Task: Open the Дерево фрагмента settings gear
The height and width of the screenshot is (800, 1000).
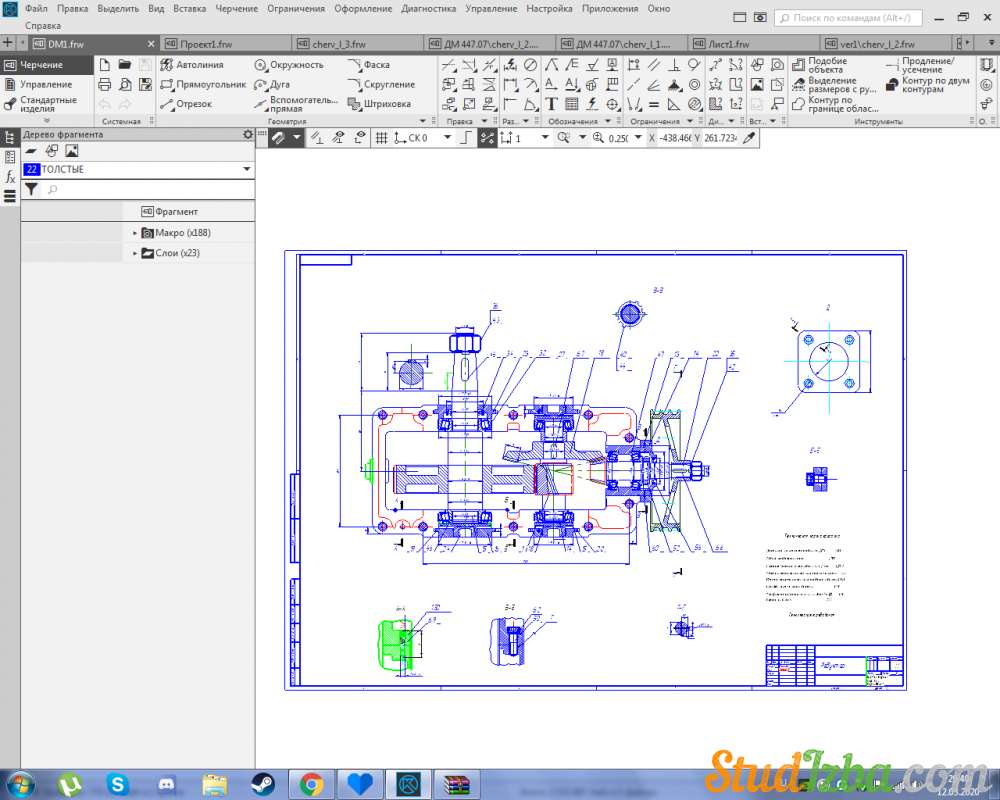Action: click(248, 134)
